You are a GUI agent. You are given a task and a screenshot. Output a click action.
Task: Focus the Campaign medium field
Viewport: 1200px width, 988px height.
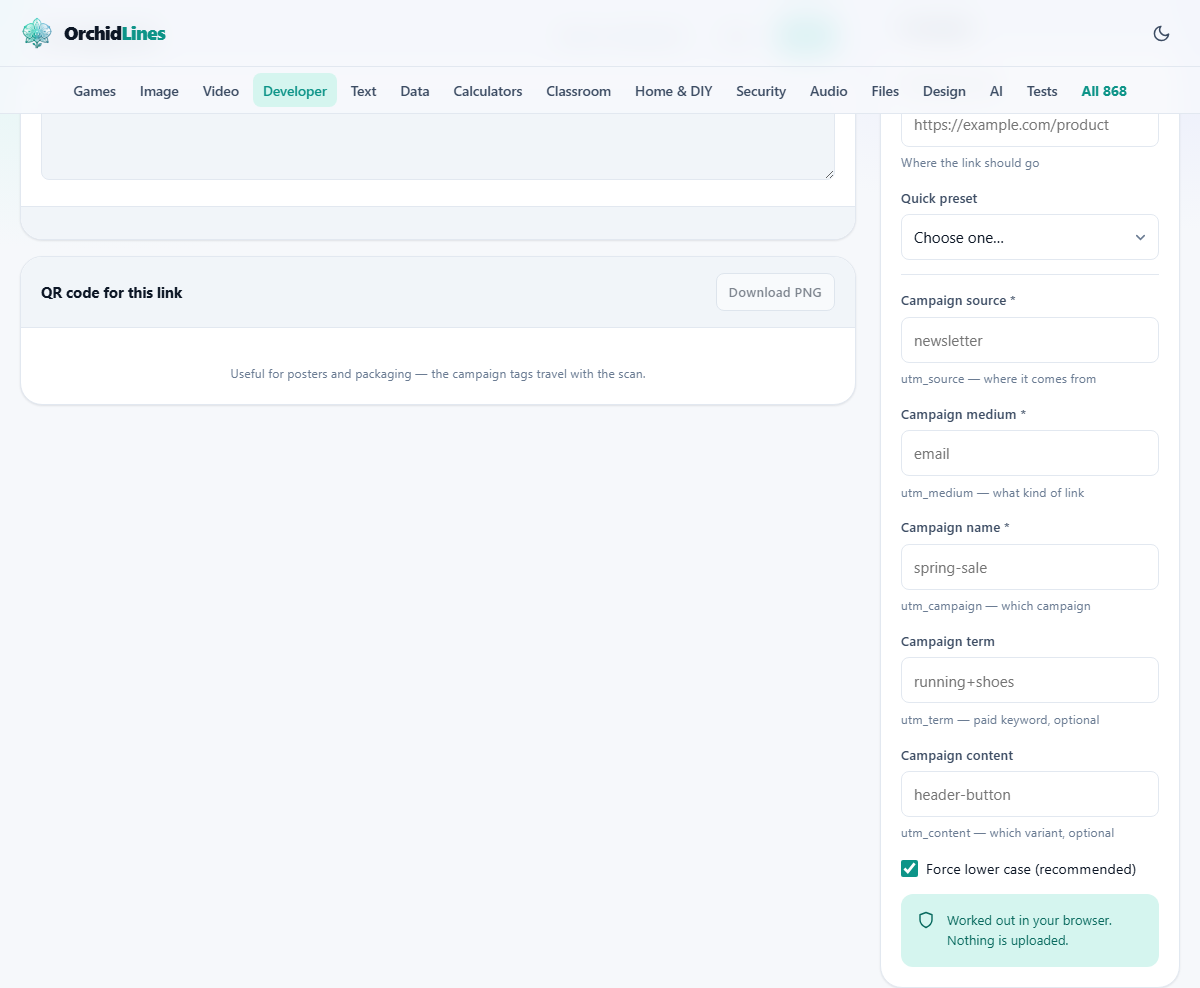coord(1030,453)
